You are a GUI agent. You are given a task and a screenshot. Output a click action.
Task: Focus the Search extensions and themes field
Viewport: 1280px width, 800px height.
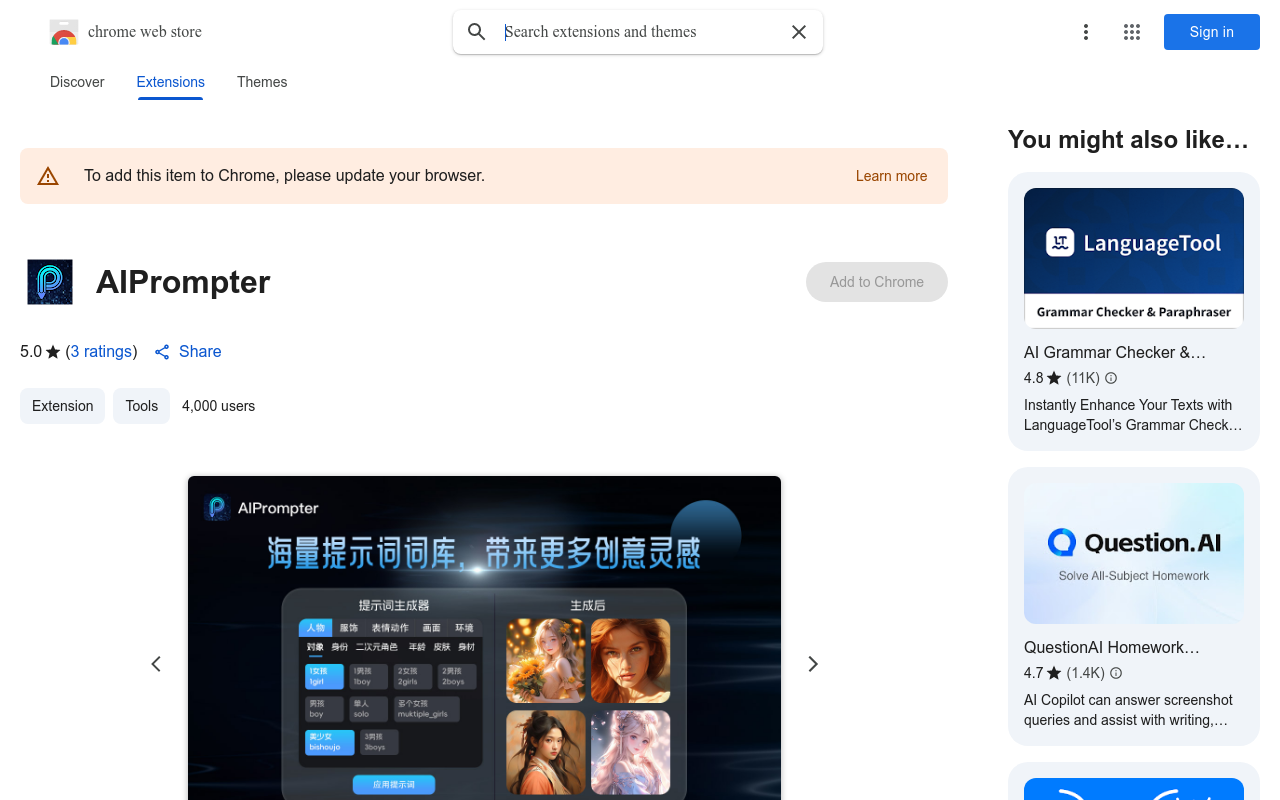pos(640,32)
